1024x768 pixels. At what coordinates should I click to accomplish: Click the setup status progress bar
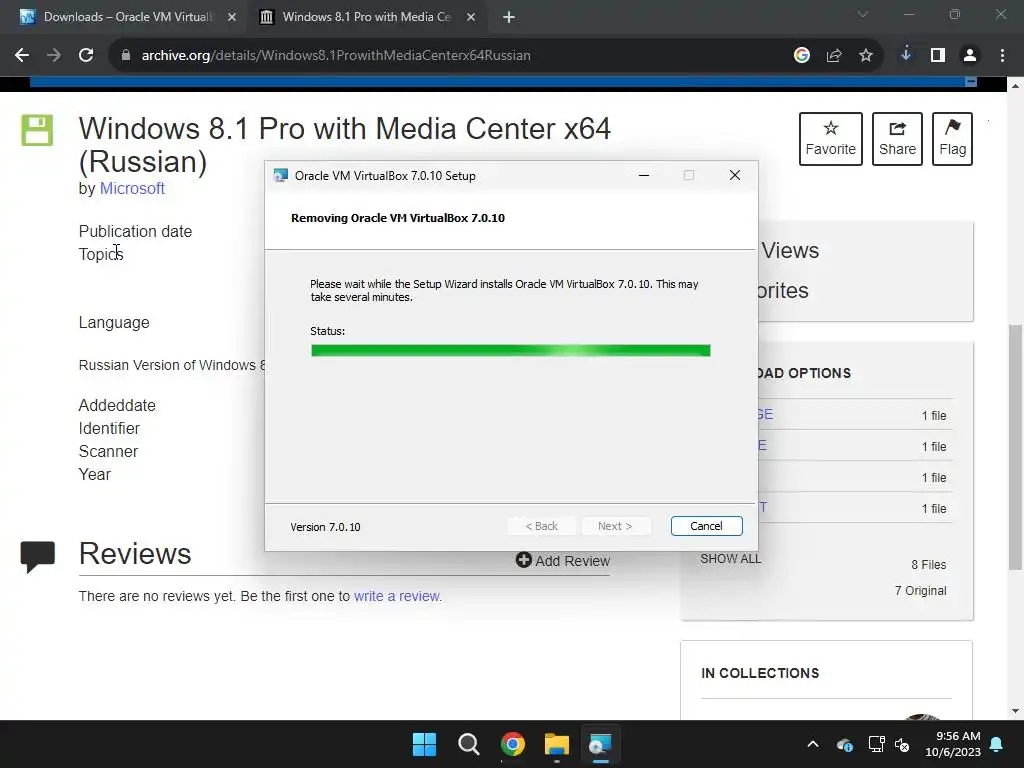click(x=511, y=351)
